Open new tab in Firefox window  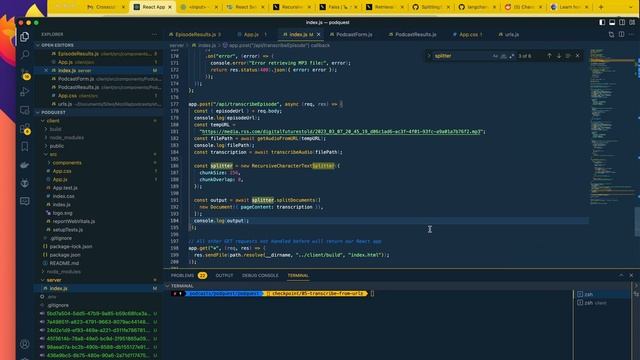click(x=601, y=7)
